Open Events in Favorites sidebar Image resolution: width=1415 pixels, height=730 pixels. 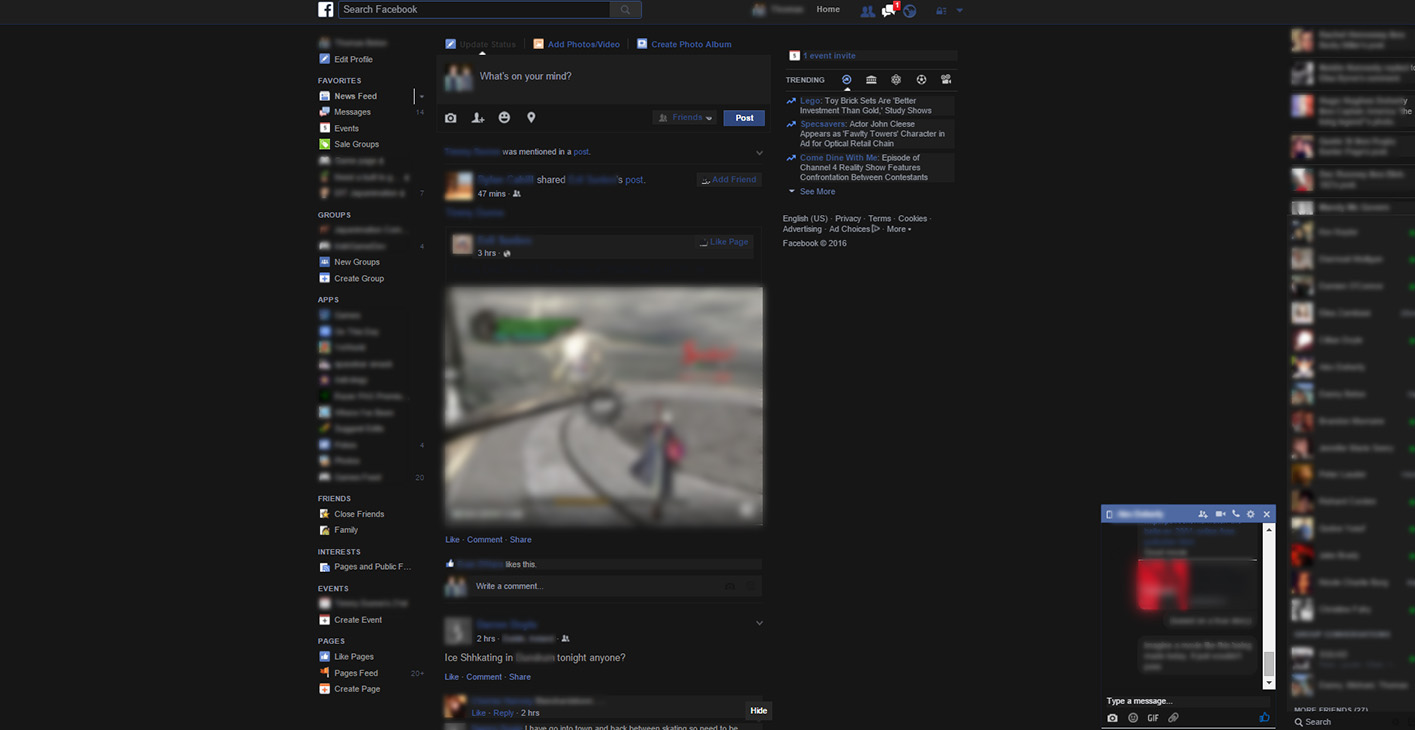point(346,128)
